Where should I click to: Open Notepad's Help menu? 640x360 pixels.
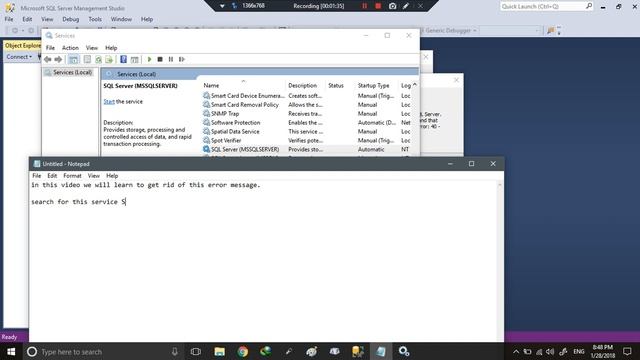point(112,176)
